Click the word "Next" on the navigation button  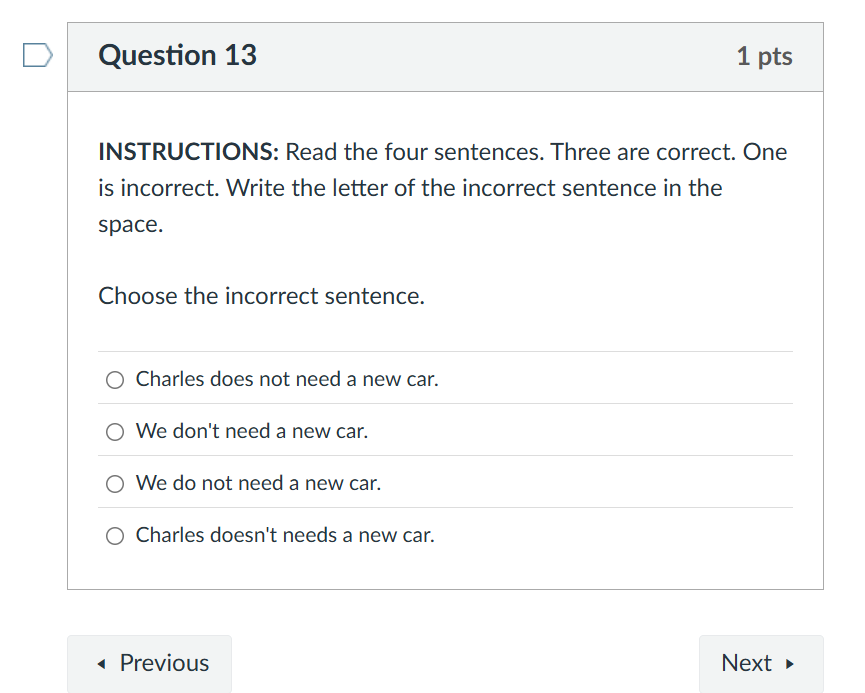[746, 663]
